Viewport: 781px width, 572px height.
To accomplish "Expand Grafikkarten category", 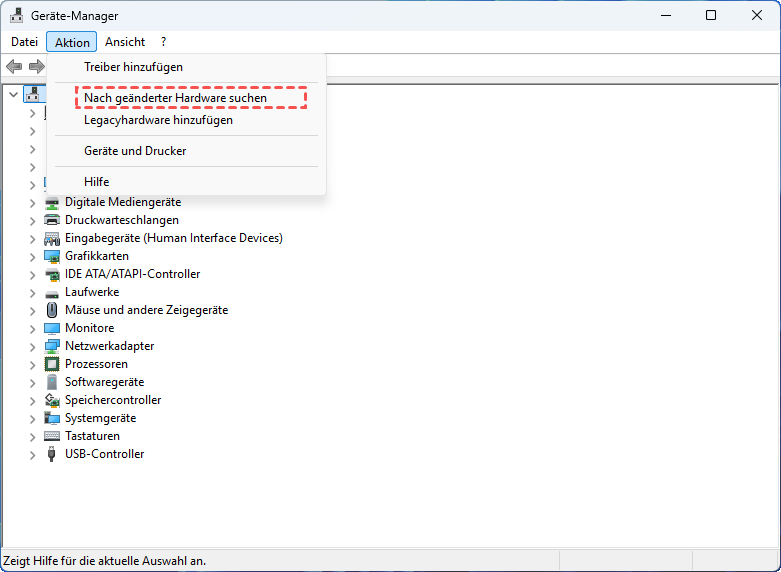I will pos(32,257).
